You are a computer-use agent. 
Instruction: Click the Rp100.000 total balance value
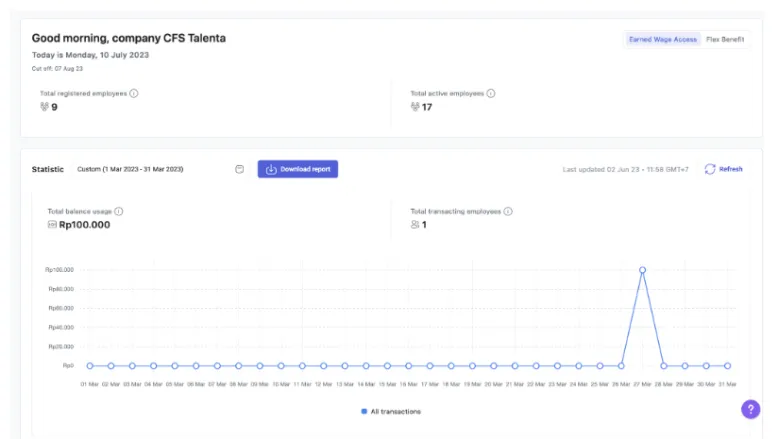click(84, 225)
